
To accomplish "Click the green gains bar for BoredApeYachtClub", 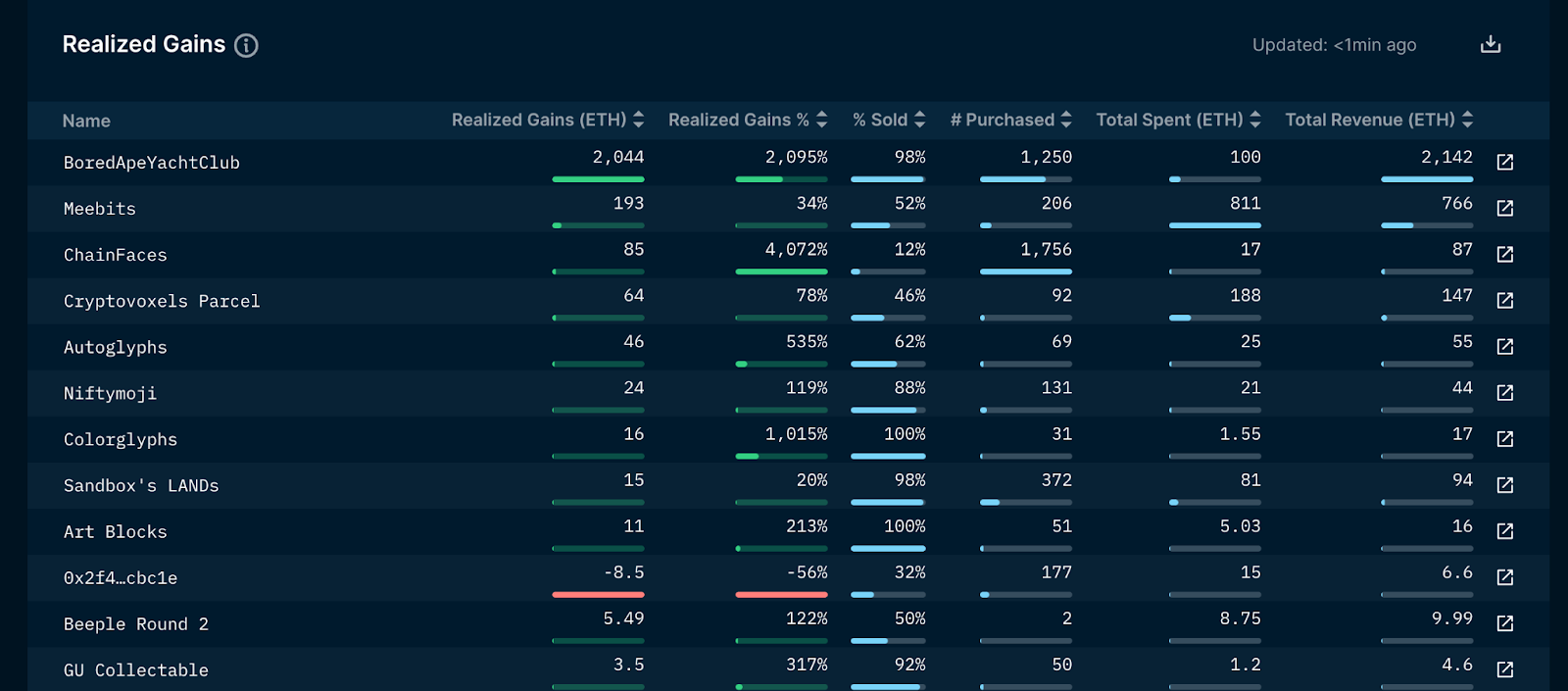I will pyautogui.click(x=598, y=179).
